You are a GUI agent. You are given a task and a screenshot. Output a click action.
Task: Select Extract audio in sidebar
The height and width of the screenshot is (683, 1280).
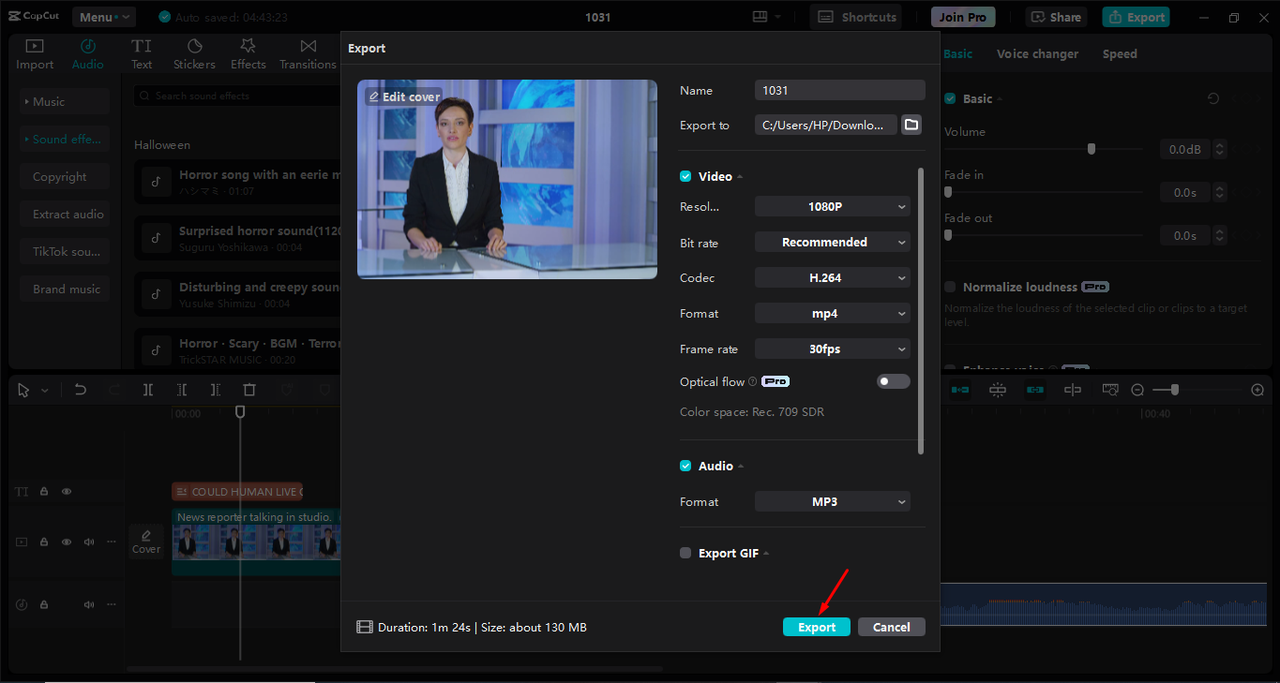coord(65,214)
